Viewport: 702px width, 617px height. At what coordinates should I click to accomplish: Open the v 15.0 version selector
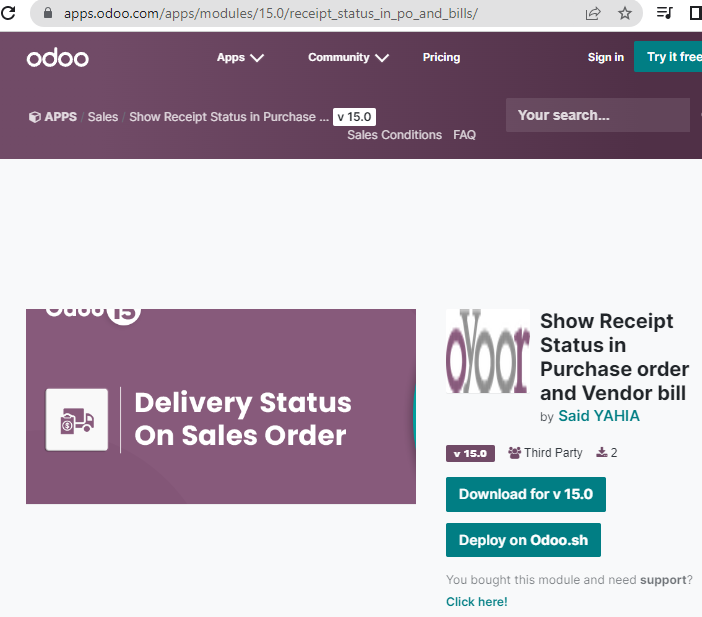point(354,117)
